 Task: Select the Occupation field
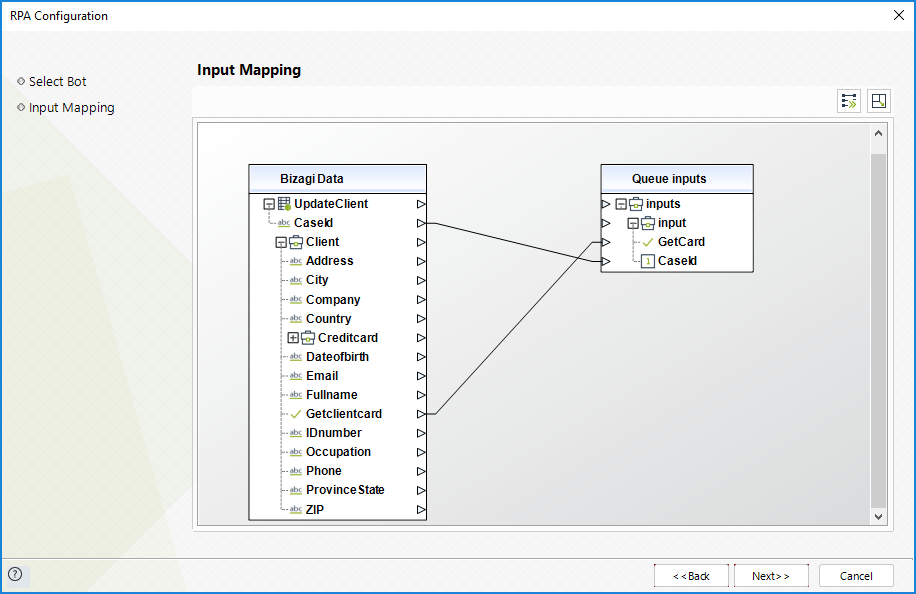click(x=338, y=451)
